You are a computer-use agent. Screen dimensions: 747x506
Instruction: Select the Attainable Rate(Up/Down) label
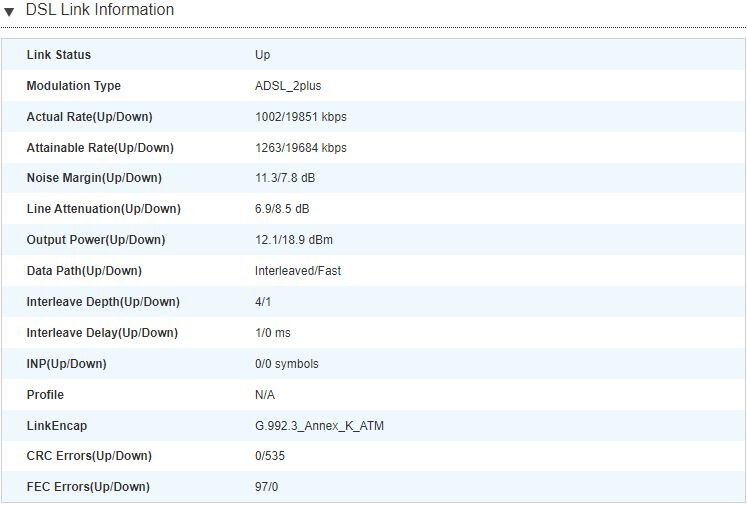100,148
